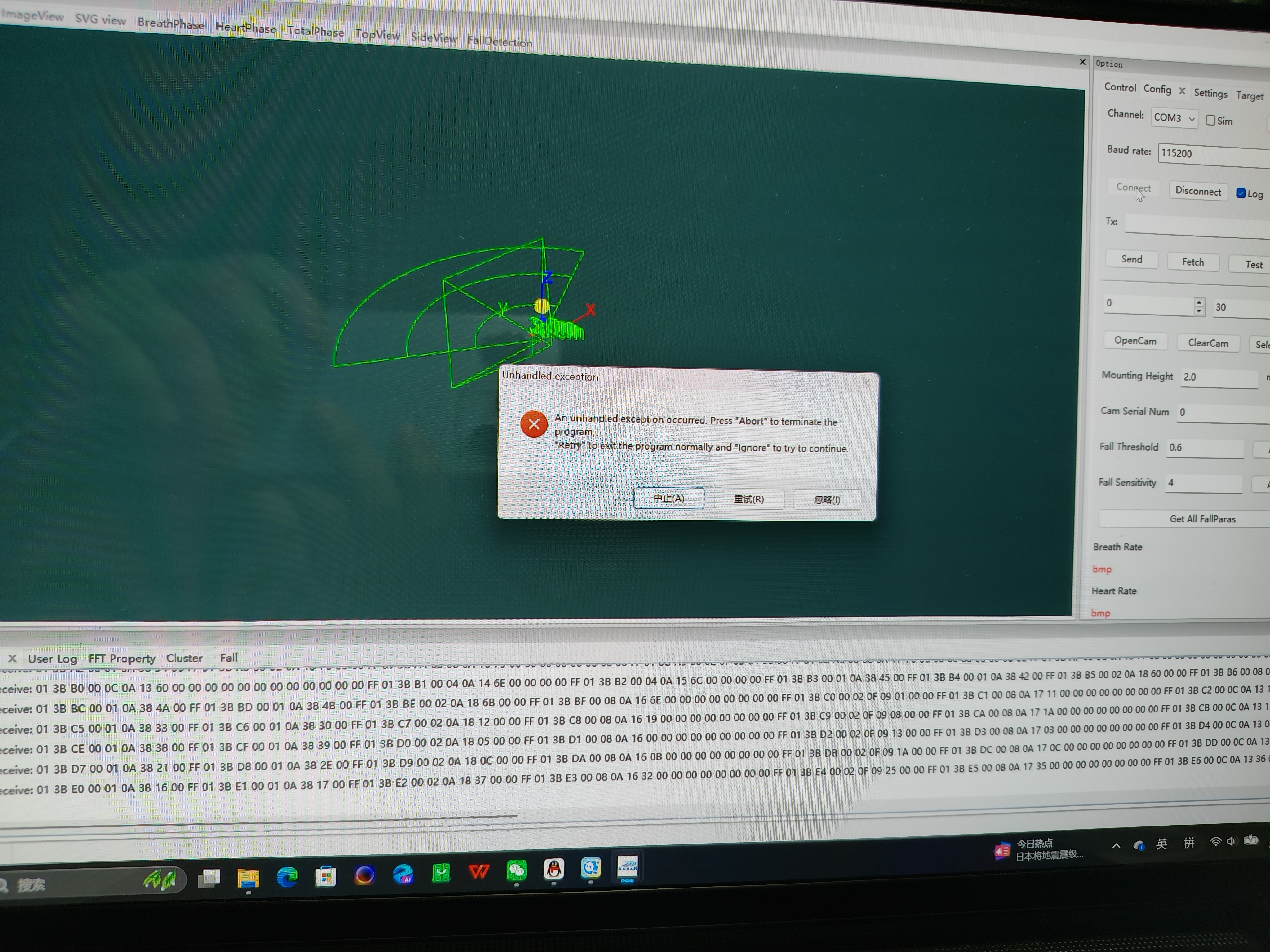Uncheck the Log checkbox
Screen dimensions: 1270x952
(x=1241, y=193)
